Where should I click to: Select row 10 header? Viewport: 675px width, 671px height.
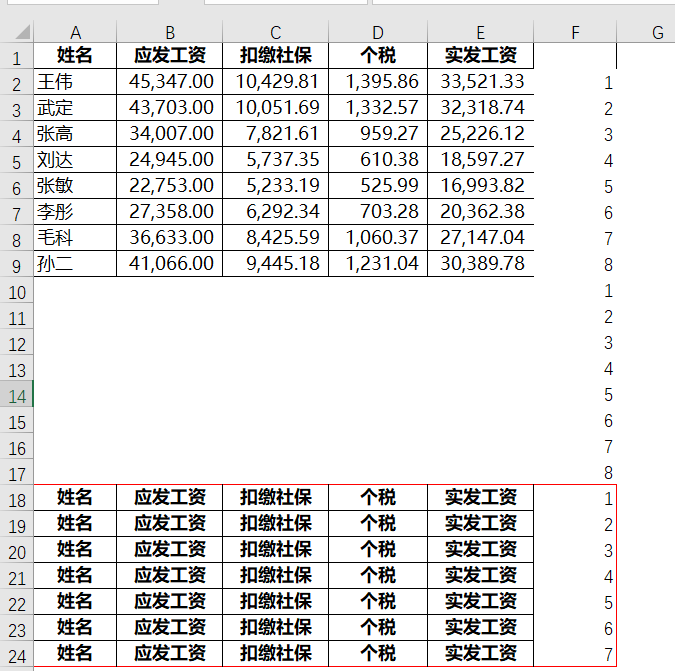click(x=17, y=290)
